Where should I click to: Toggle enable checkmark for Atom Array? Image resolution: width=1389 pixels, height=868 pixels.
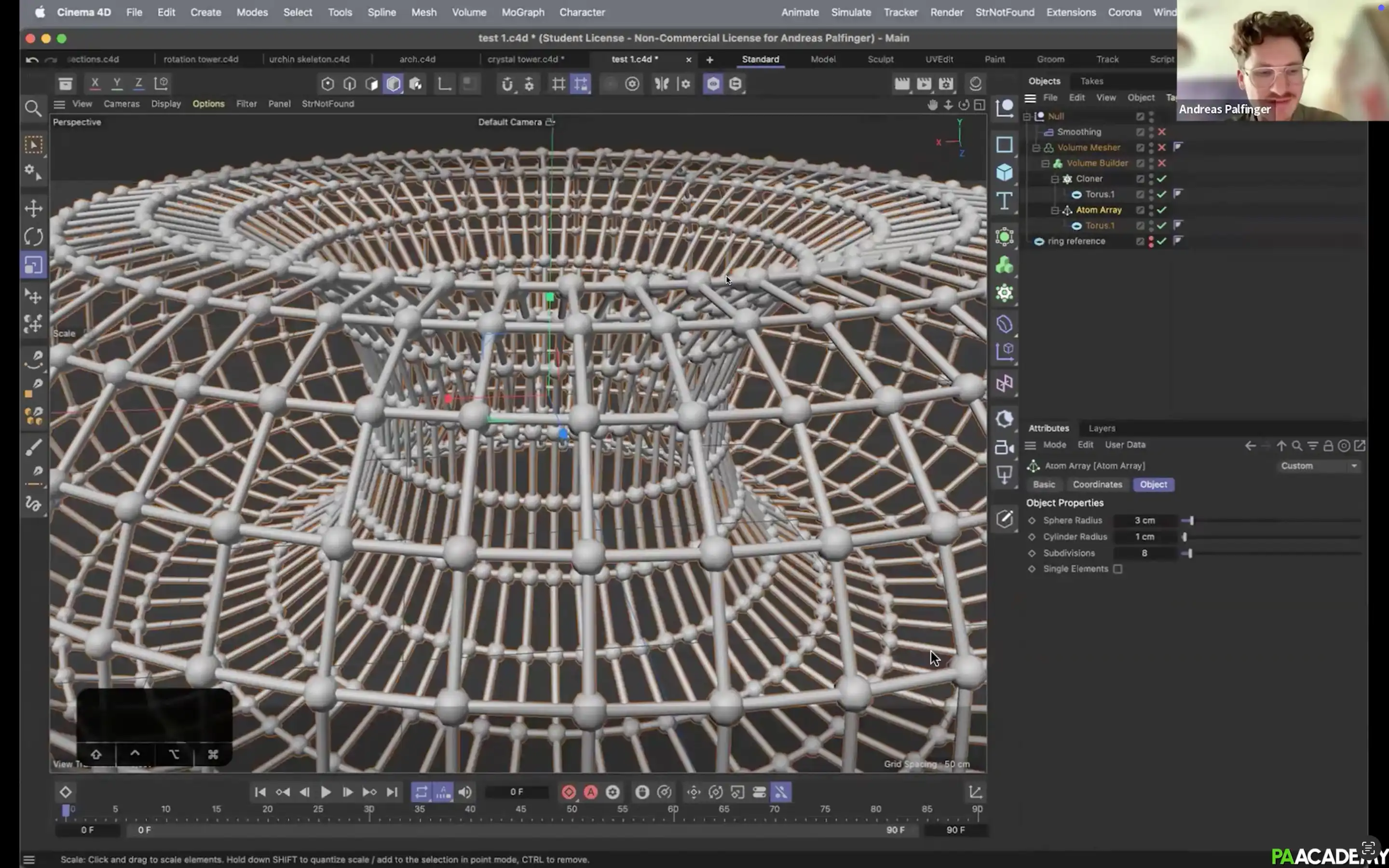pos(1161,210)
